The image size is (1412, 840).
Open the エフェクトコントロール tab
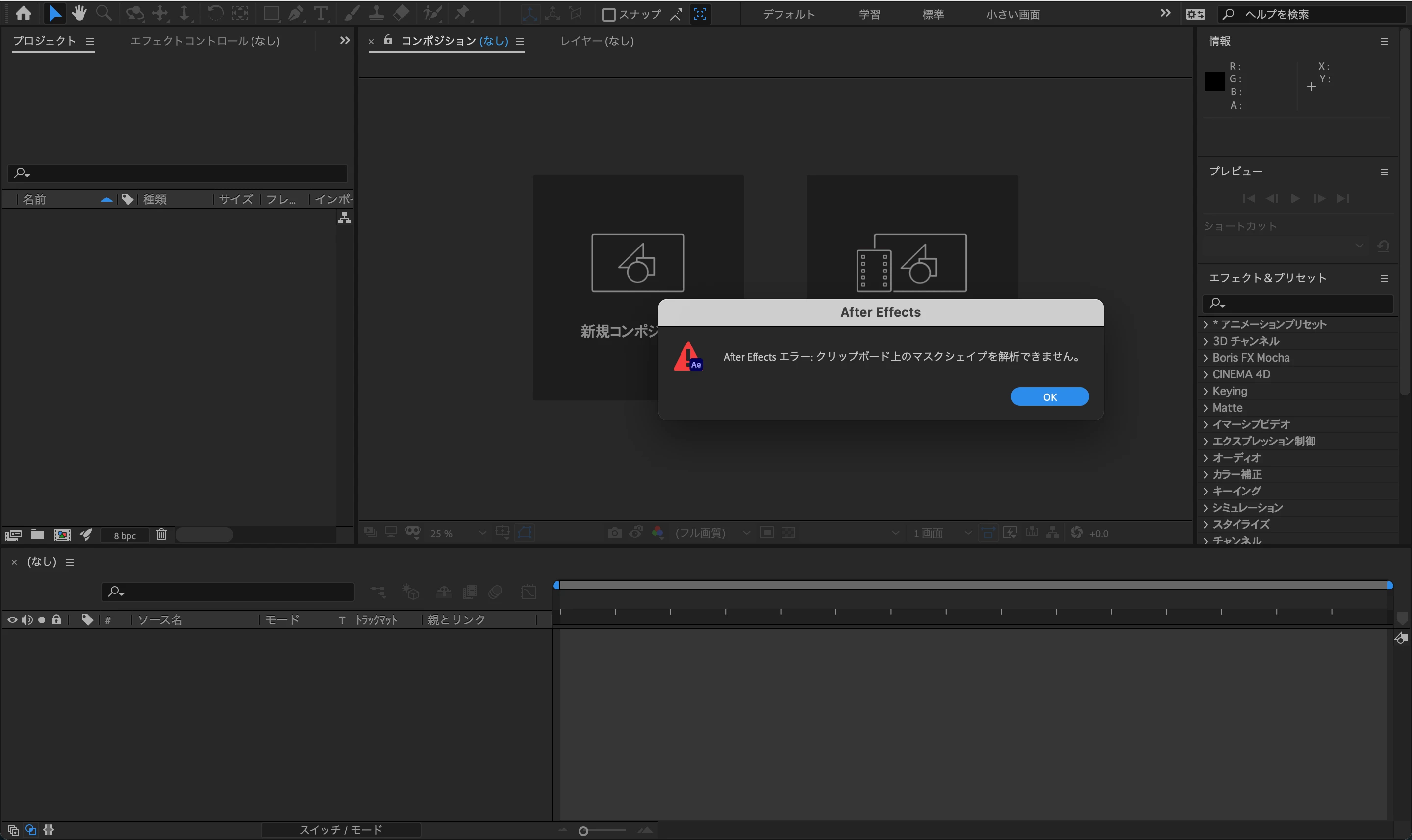pyautogui.click(x=205, y=41)
